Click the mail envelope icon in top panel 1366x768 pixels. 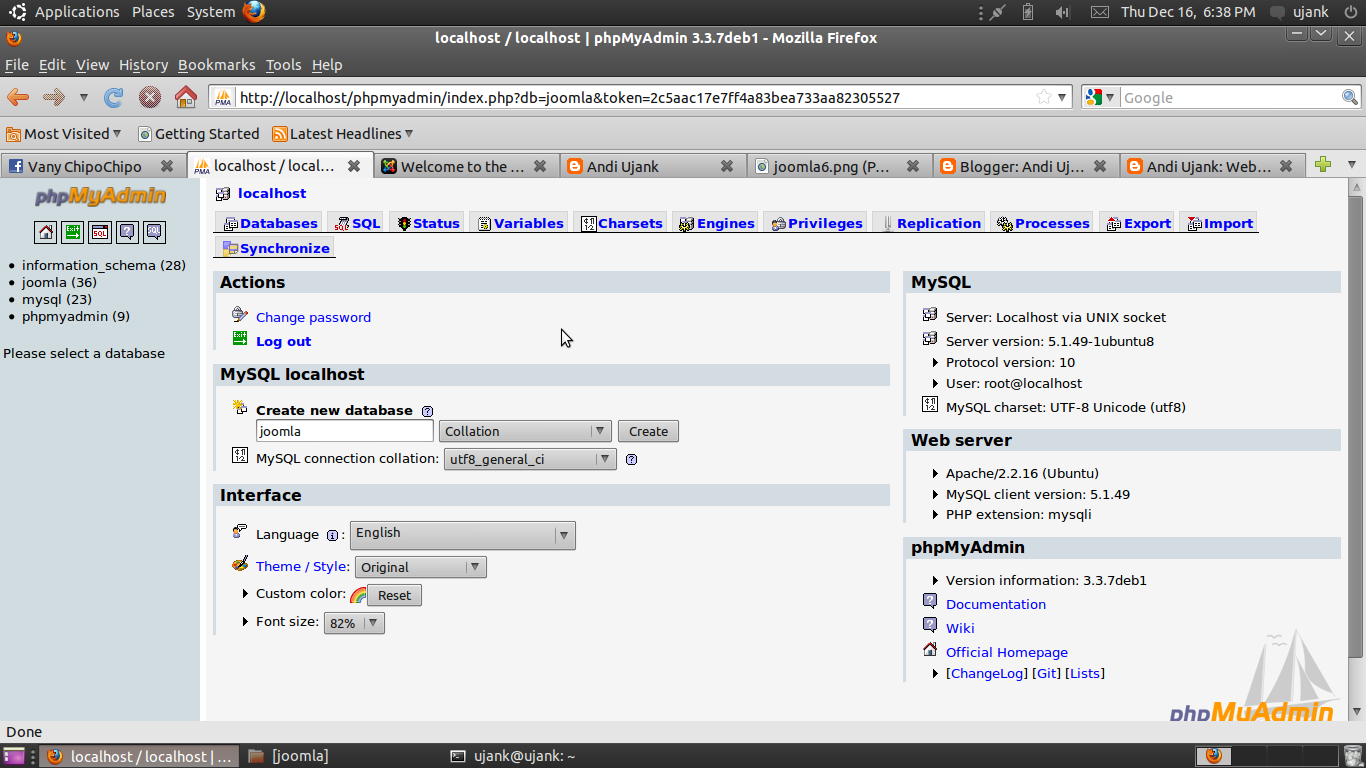pos(1099,12)
